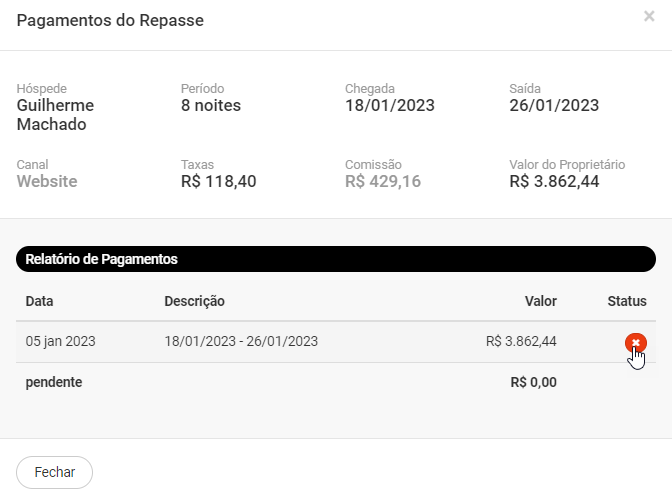Select the Relatório de Pagamentos header bar
672x502 pixels.
(336, 259)
